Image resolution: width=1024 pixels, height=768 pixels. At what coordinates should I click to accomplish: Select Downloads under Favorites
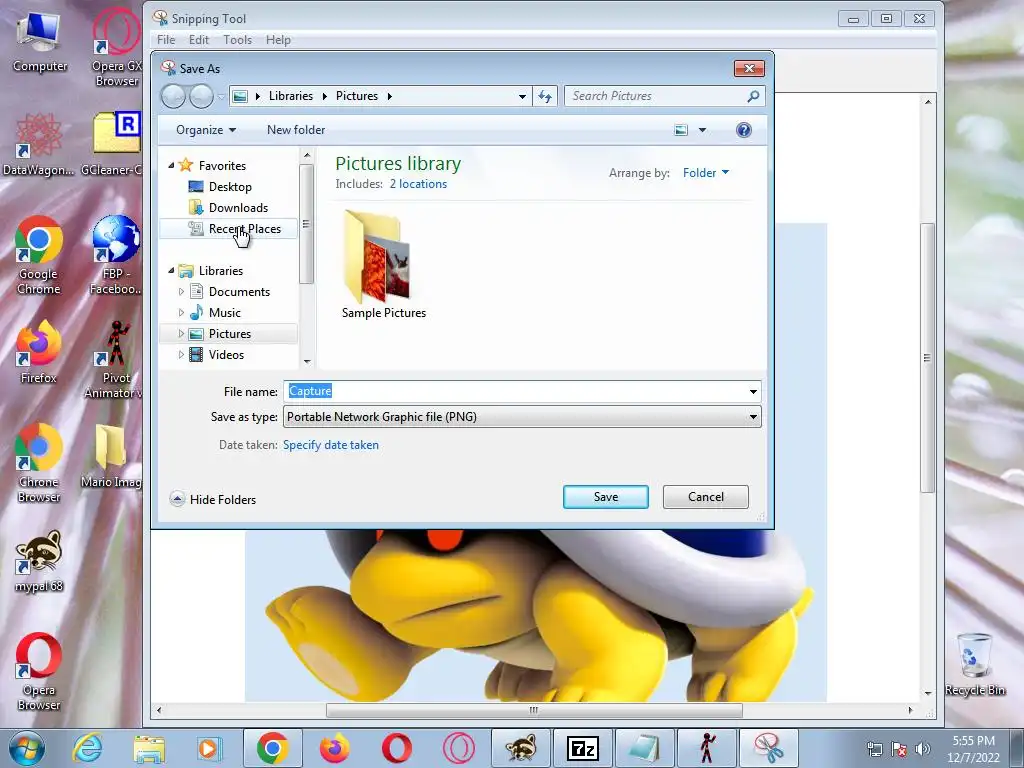(x=238, y=208)
